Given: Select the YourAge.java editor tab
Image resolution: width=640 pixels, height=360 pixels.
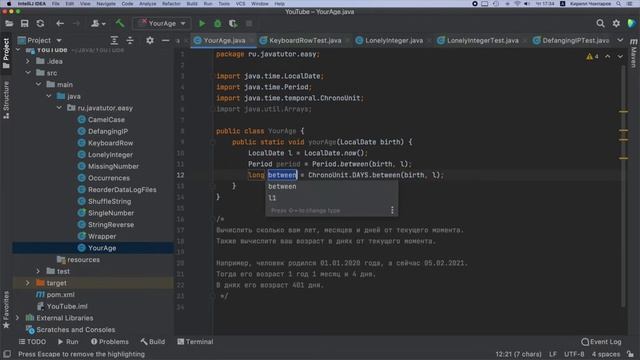Looking at the screenshot, I should tap(224, 40).
